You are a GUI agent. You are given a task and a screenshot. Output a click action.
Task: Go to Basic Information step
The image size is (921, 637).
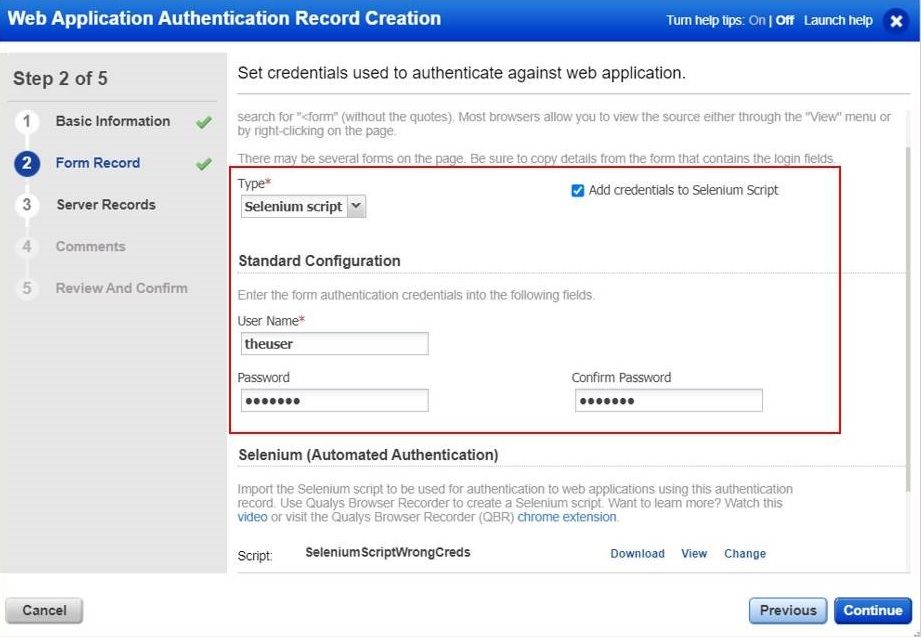pos(113,121)
